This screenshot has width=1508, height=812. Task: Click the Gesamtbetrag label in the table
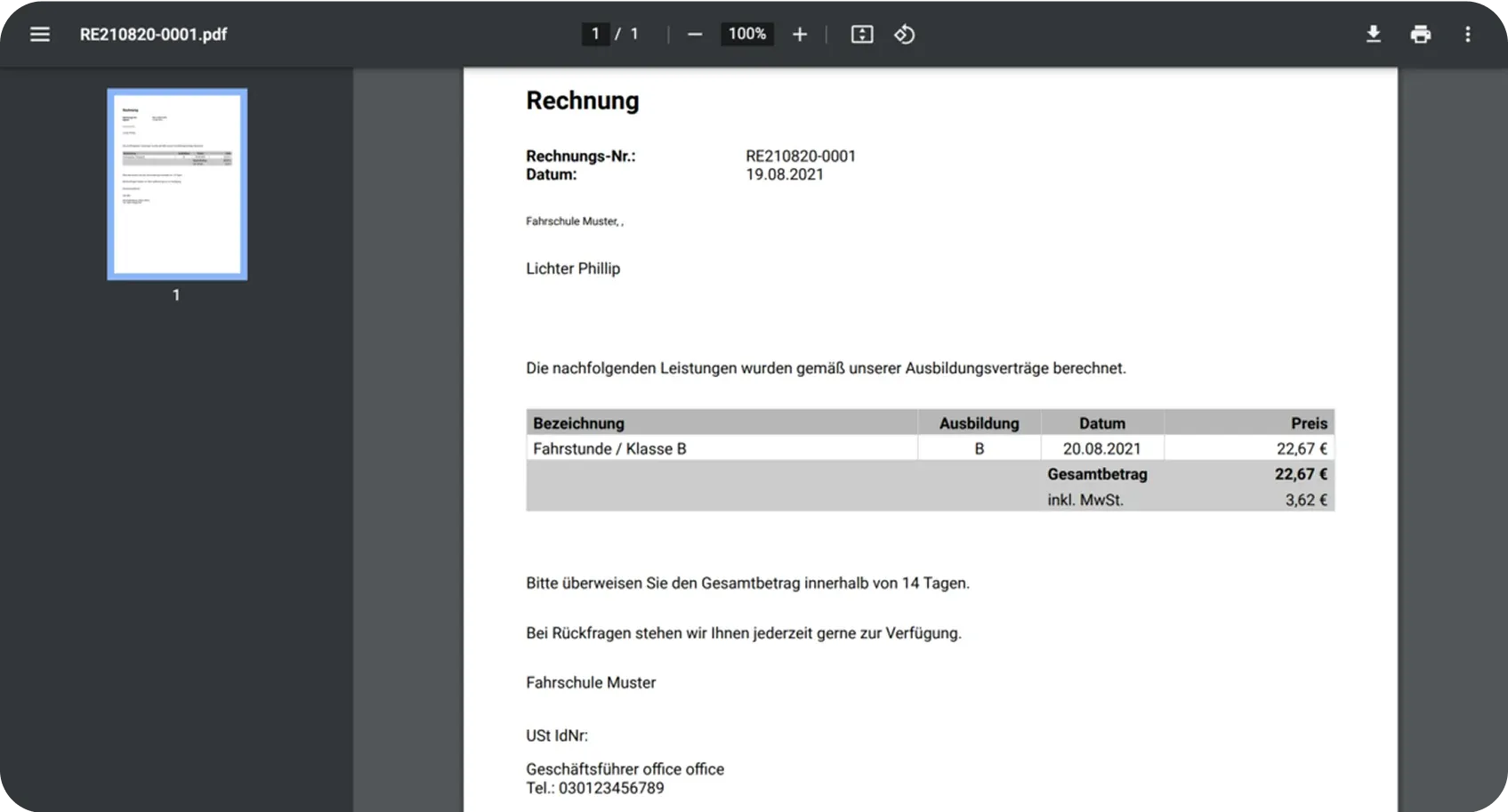click(1097, 475)
